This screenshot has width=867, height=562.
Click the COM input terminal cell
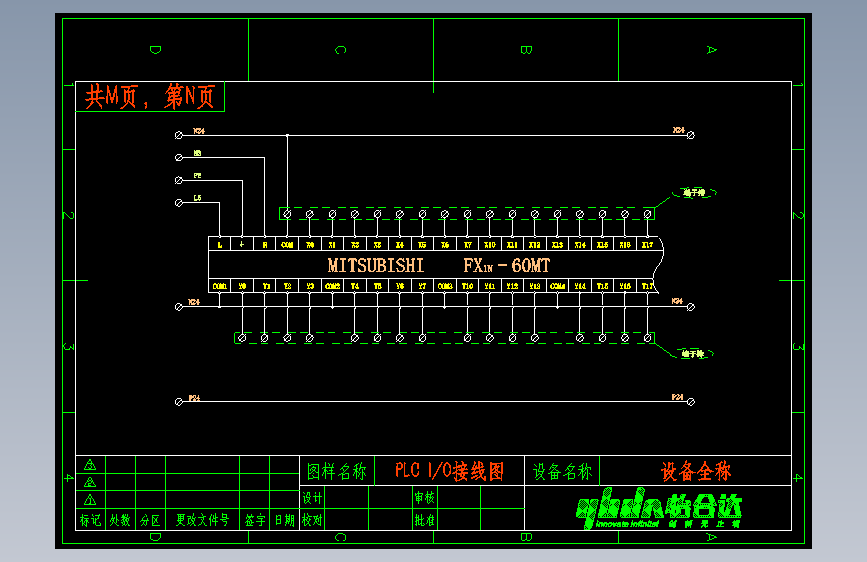coord(287,244)
